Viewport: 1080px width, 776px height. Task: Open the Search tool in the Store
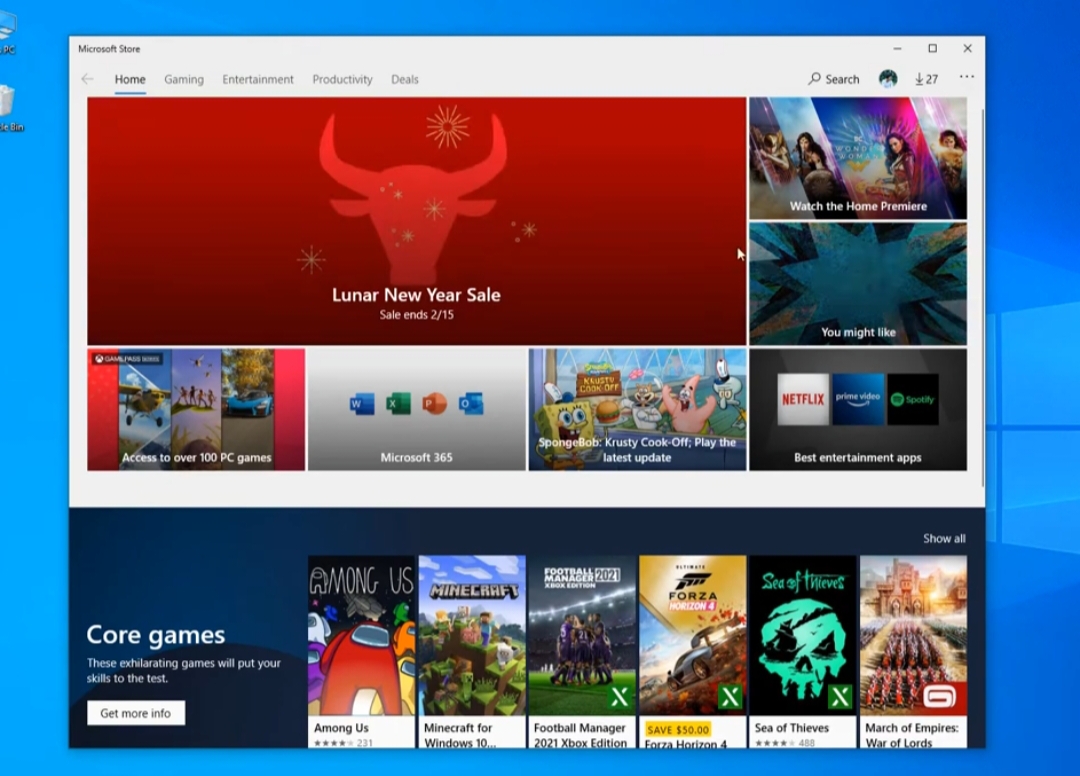pyautogui.click(x=834, y=79)
